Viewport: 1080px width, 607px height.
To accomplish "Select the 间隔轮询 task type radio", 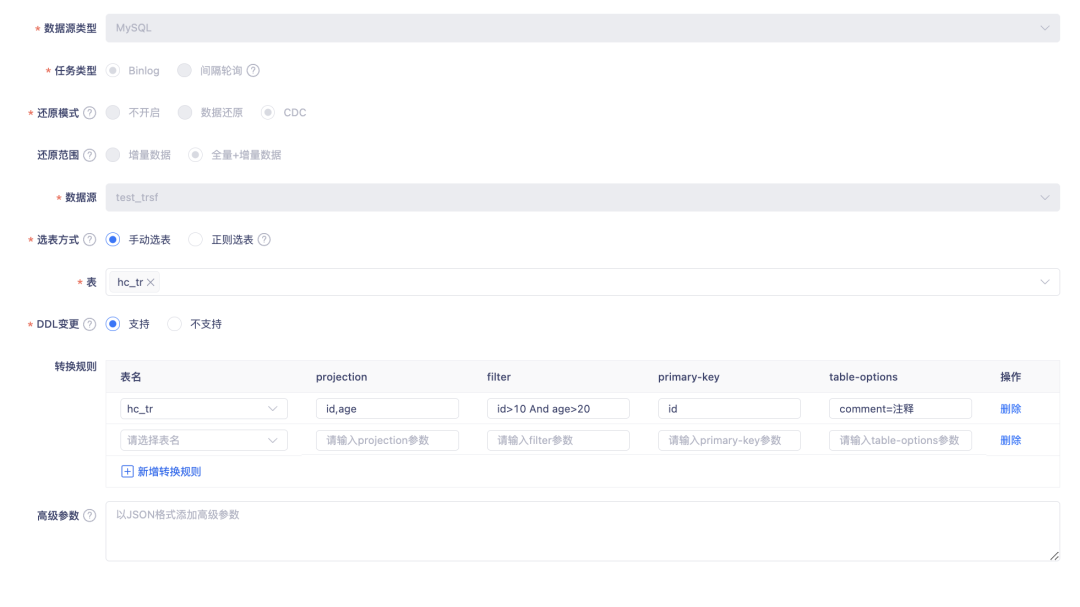I will pyautogui.click(x=185, y=70).
